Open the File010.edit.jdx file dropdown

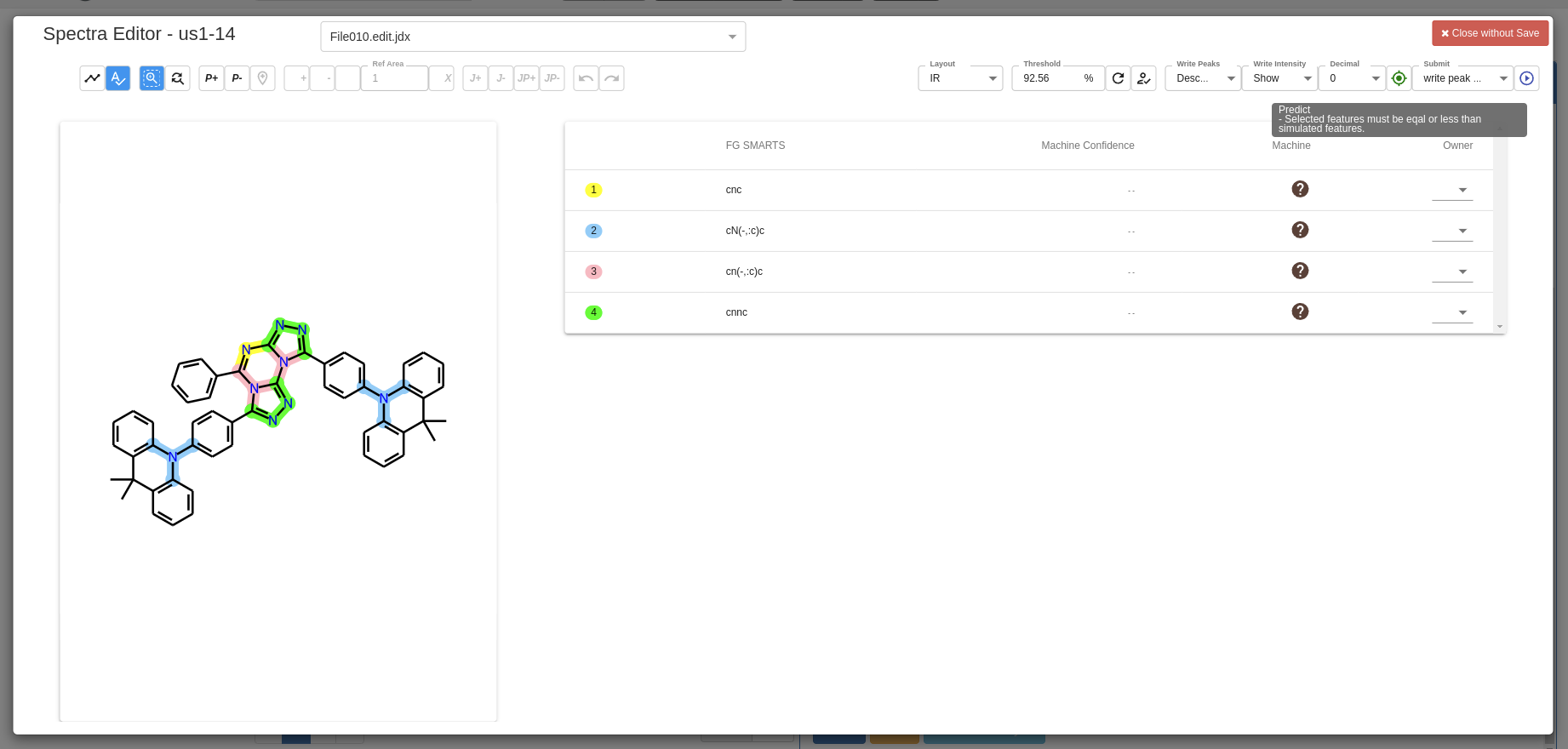(x=533, y=37)
